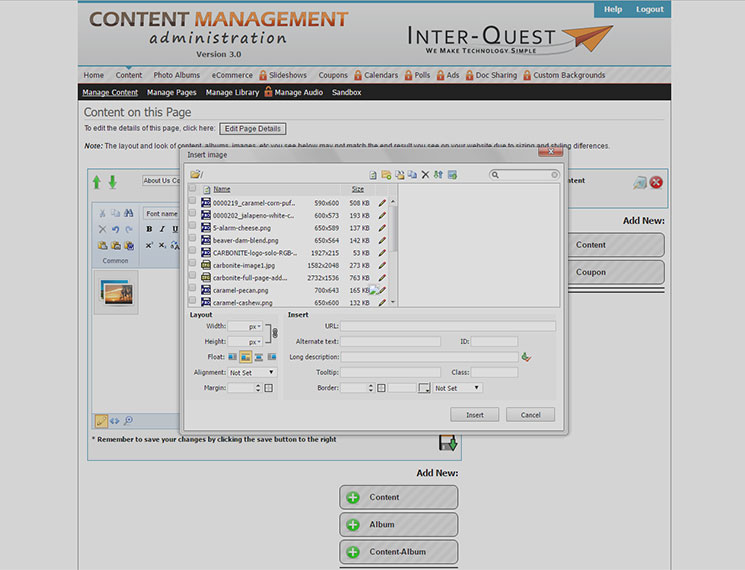Click the green move up arrow
745x570 pixels.
pyautogui.click(x=97, y=182)
